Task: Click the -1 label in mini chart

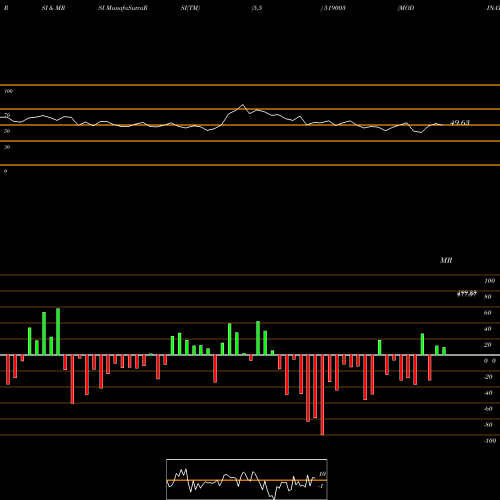Action: [x=321, y=486]
